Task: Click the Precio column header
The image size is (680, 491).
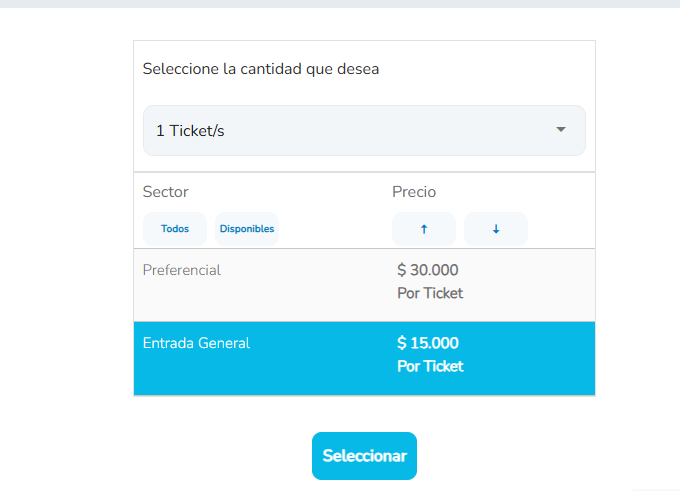Action: point(414,192)
